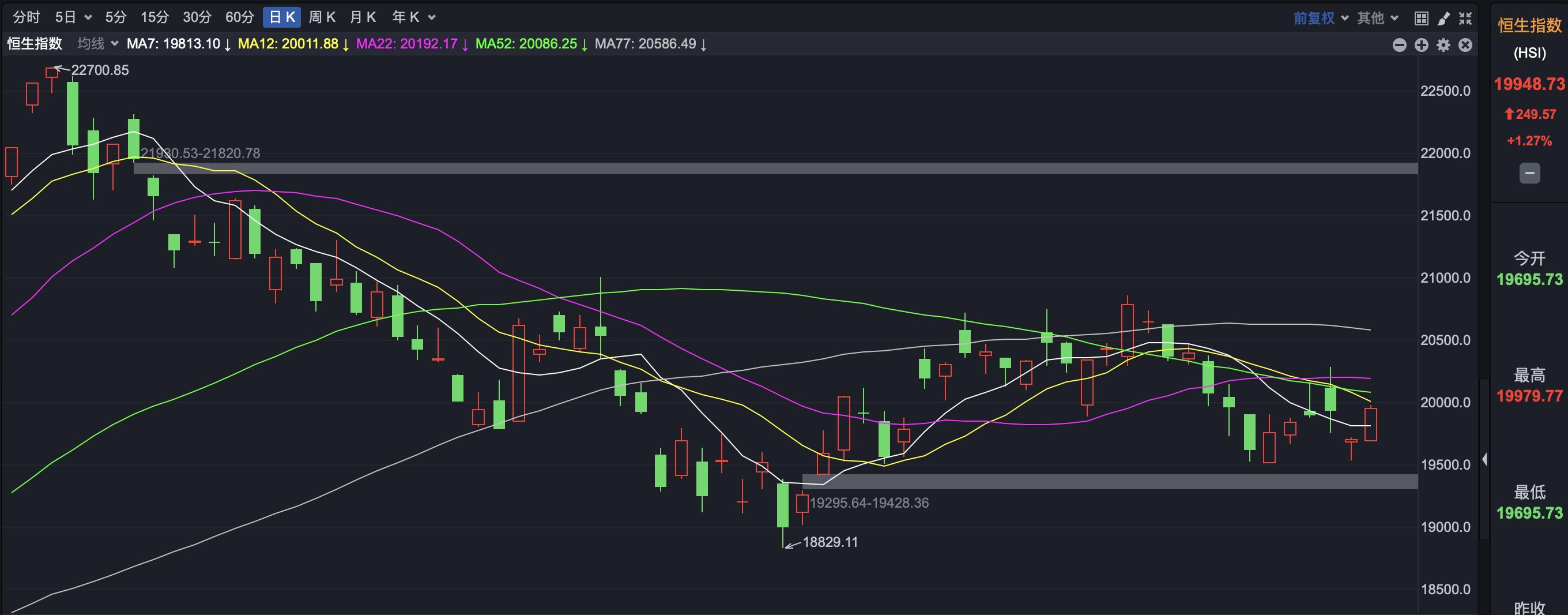
Task: Open the multi-chart grid layout icon
Action: (1422, 18)
